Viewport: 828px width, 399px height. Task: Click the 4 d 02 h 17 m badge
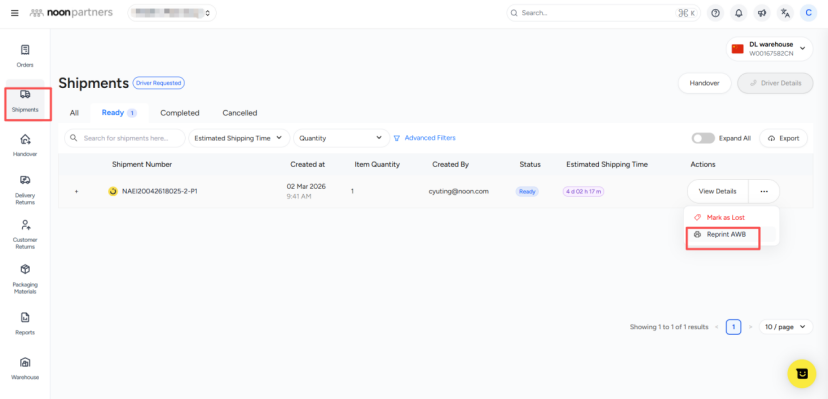point(584,192)
